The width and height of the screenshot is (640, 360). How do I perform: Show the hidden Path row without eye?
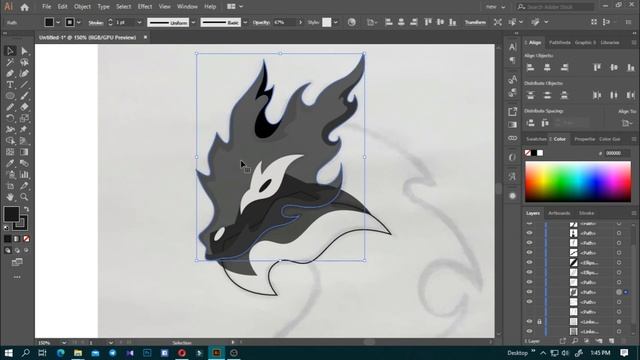click(x=529, y=312)
